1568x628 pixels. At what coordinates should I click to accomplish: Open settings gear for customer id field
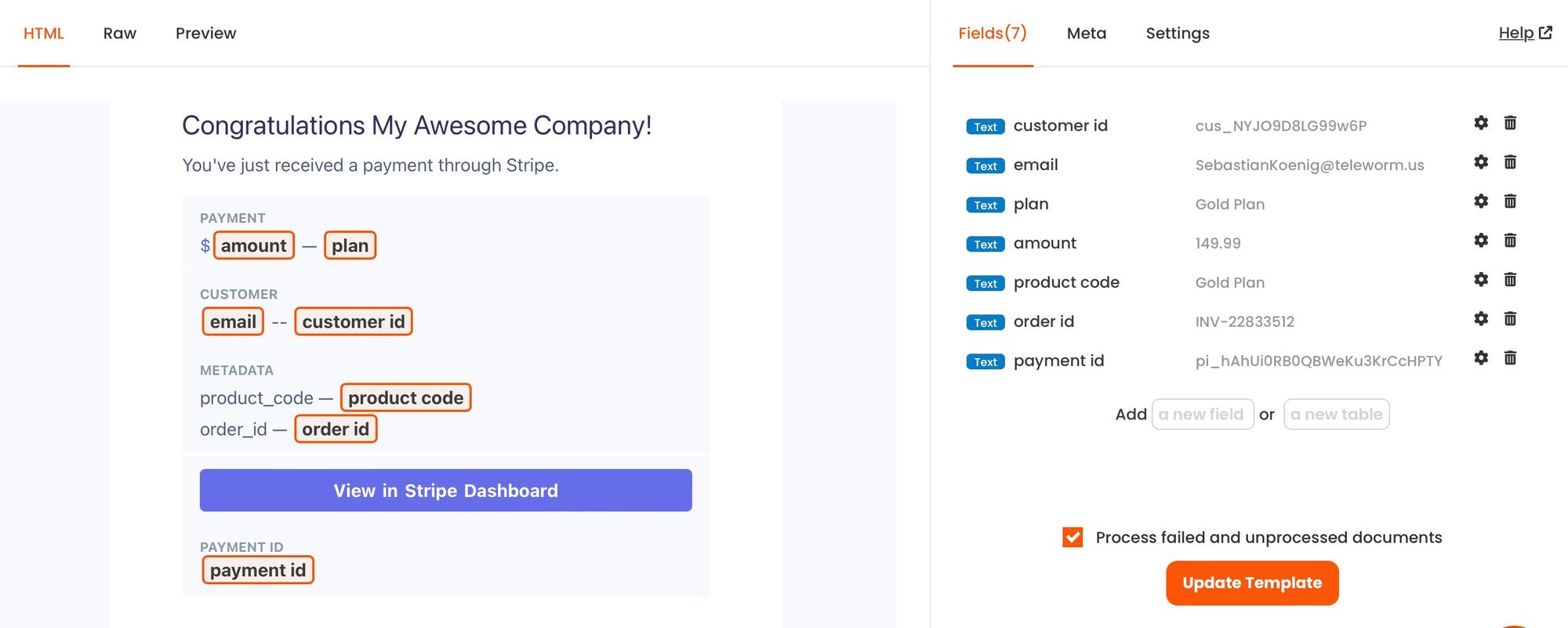point(1480,123)
